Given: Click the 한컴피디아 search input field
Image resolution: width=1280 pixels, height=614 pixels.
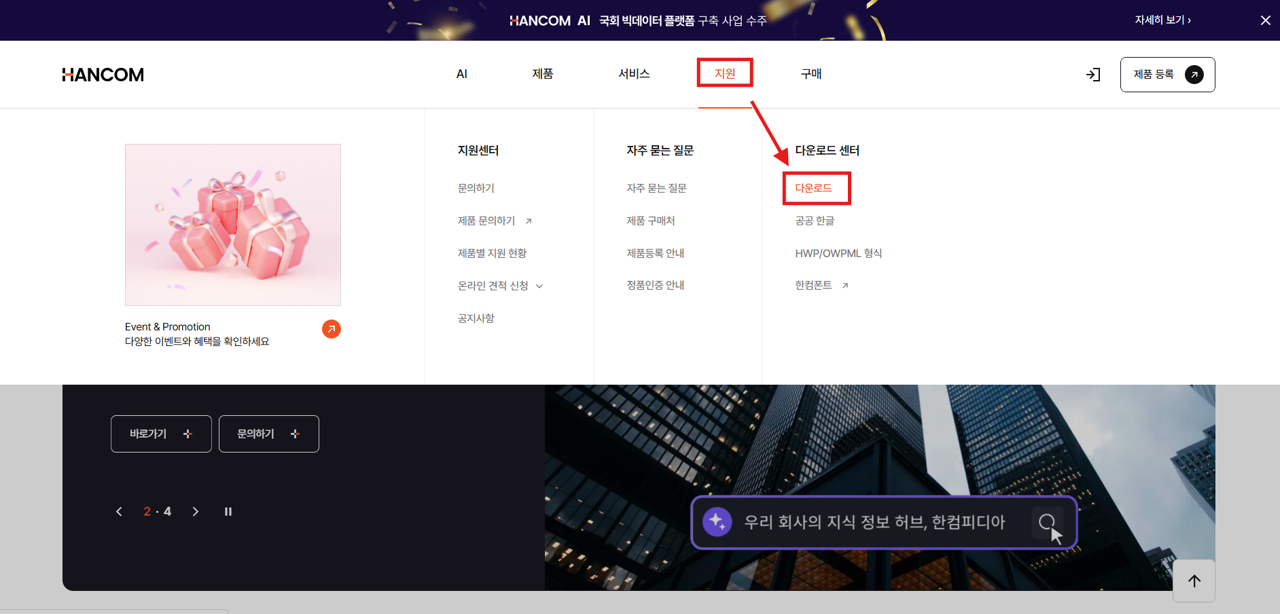Looking at the screenshot, I should [880, 522].
